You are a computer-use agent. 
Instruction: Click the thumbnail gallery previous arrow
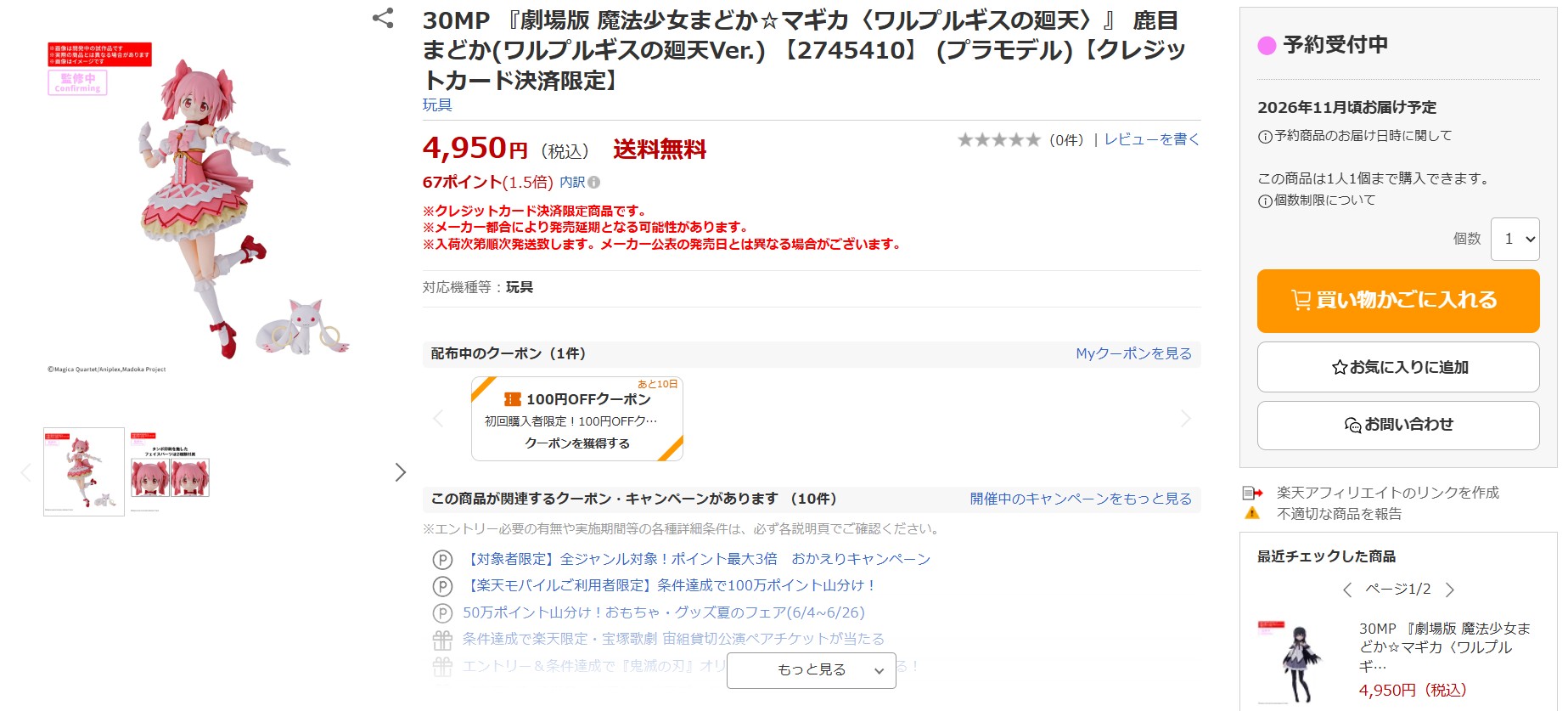(x=26, y=472)
